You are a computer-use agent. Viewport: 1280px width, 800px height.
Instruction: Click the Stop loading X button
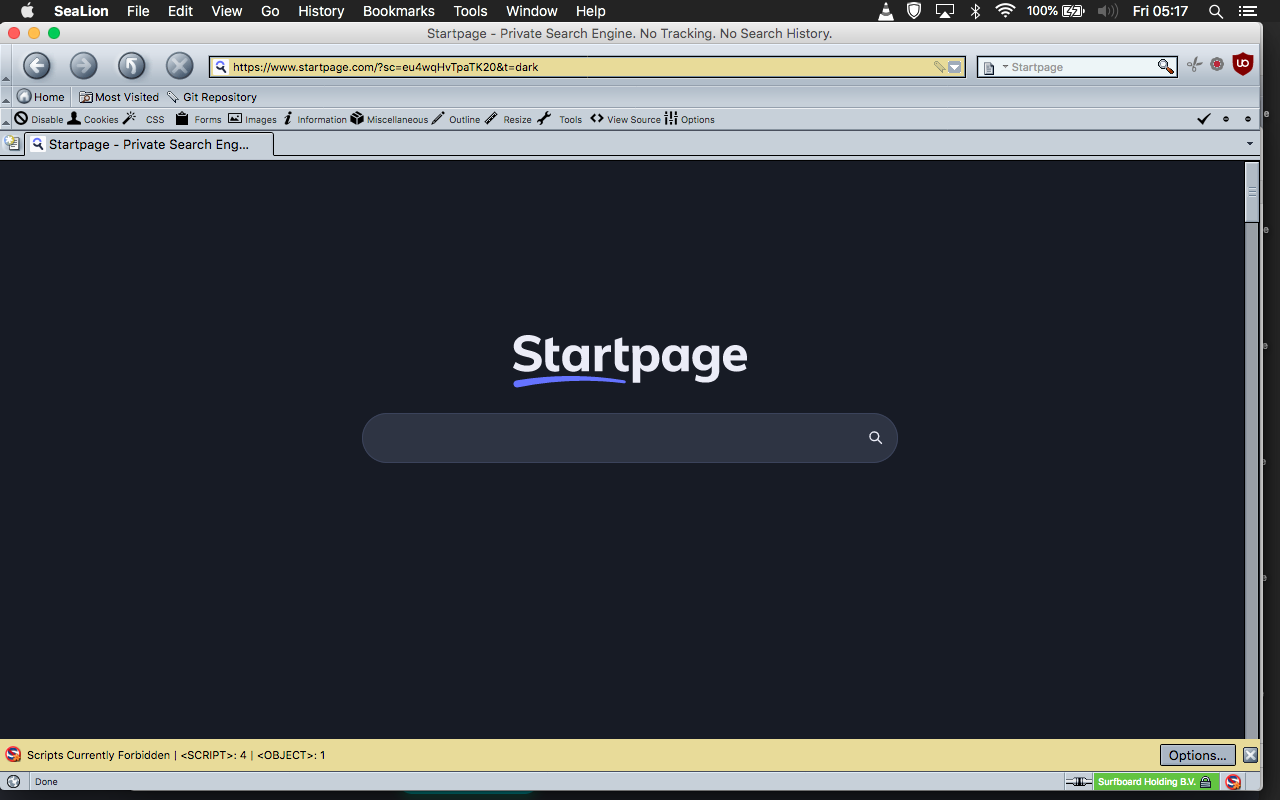(x=179, y=67)
